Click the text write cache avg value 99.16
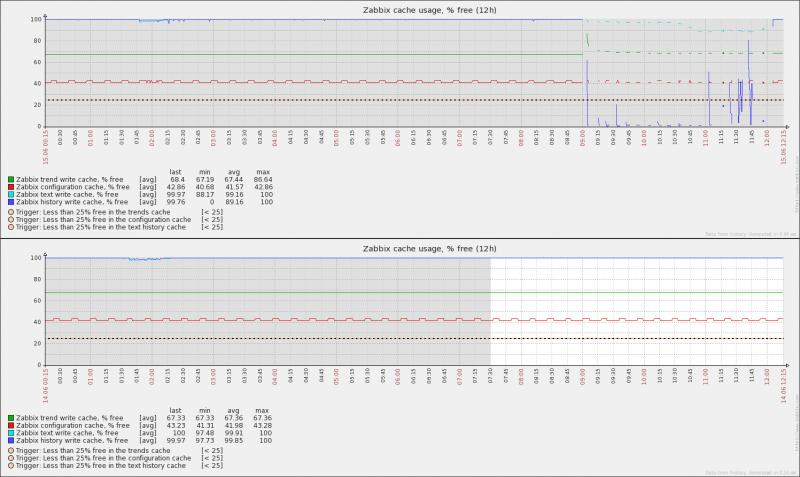 tap(234, 194)
